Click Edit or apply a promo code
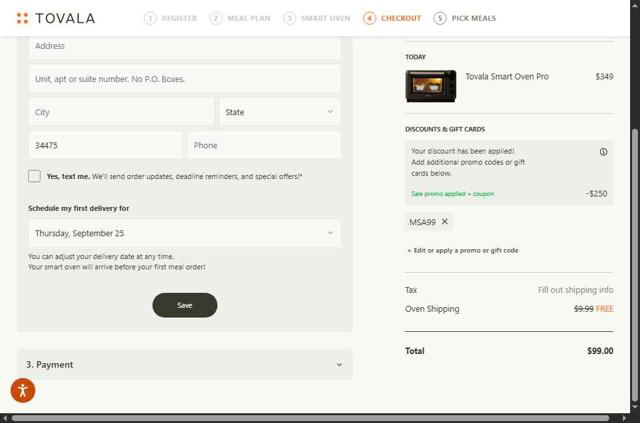This screenshot has height=423, width=640. click(463, 250)
